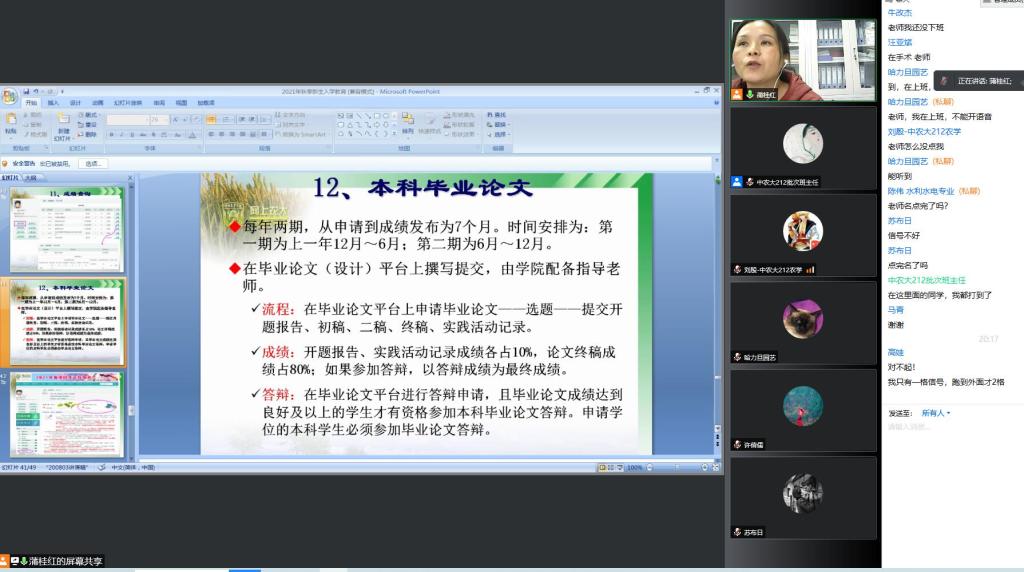Screen dimensions: 1024x572
Task: Switch to the 插入 ribbon tab
Action: [x=53, y=102]
